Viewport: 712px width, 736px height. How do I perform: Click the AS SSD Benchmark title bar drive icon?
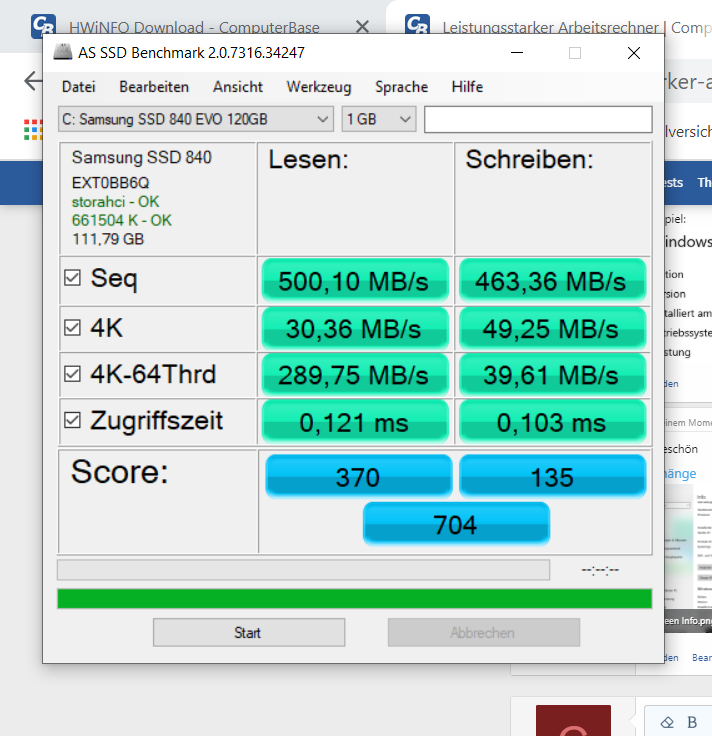click(62, 52)
